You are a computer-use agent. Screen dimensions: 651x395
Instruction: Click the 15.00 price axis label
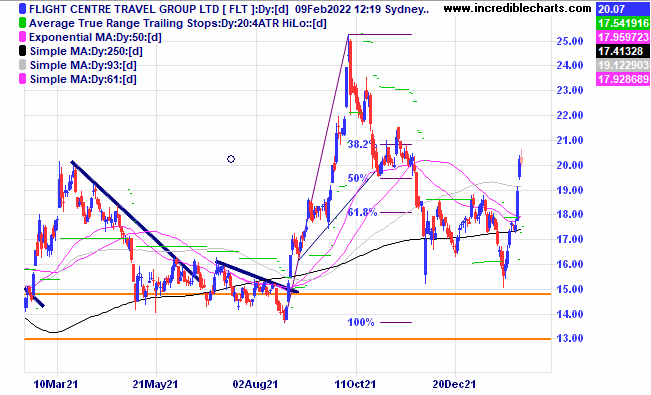(570, 289)
